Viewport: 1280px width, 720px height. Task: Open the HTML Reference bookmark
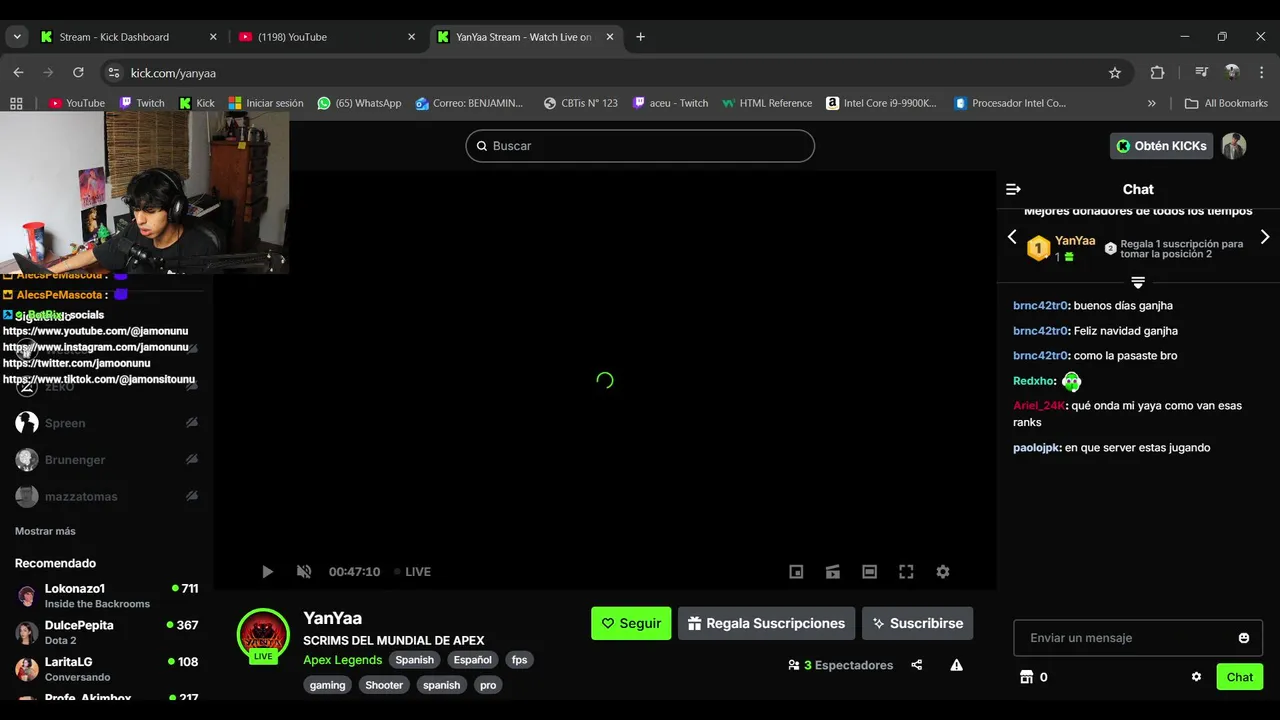767,103
